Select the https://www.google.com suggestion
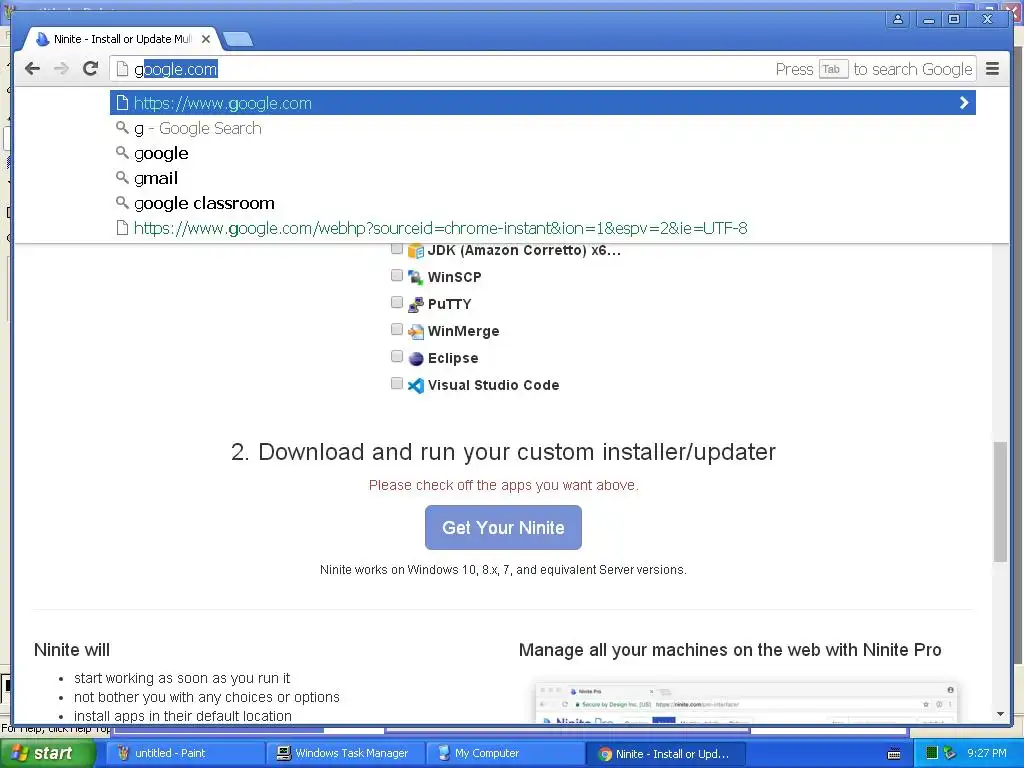 pyautogui.click(x=543, y=103)
